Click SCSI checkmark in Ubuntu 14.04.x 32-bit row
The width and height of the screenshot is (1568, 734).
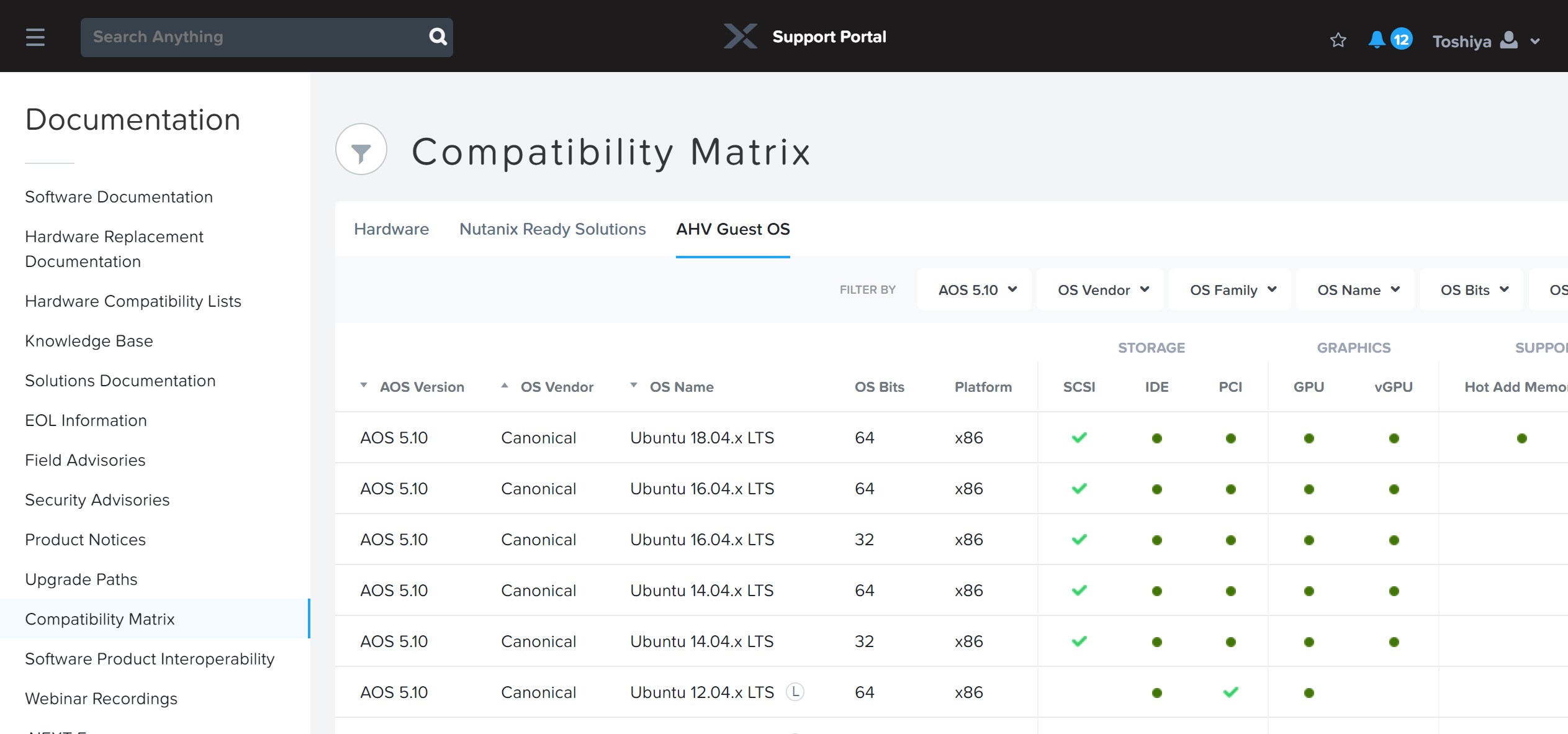click(x=1079, y=641)
